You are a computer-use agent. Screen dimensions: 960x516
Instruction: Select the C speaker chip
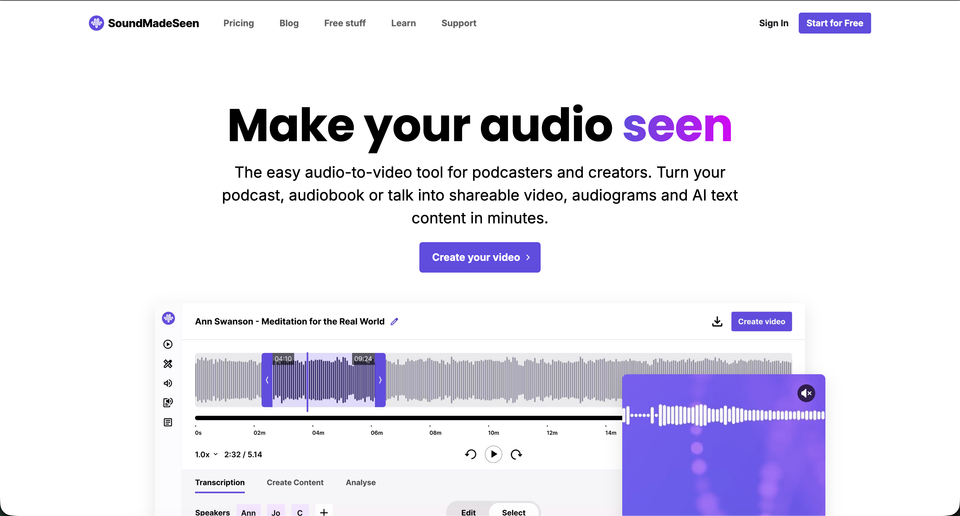300,512
